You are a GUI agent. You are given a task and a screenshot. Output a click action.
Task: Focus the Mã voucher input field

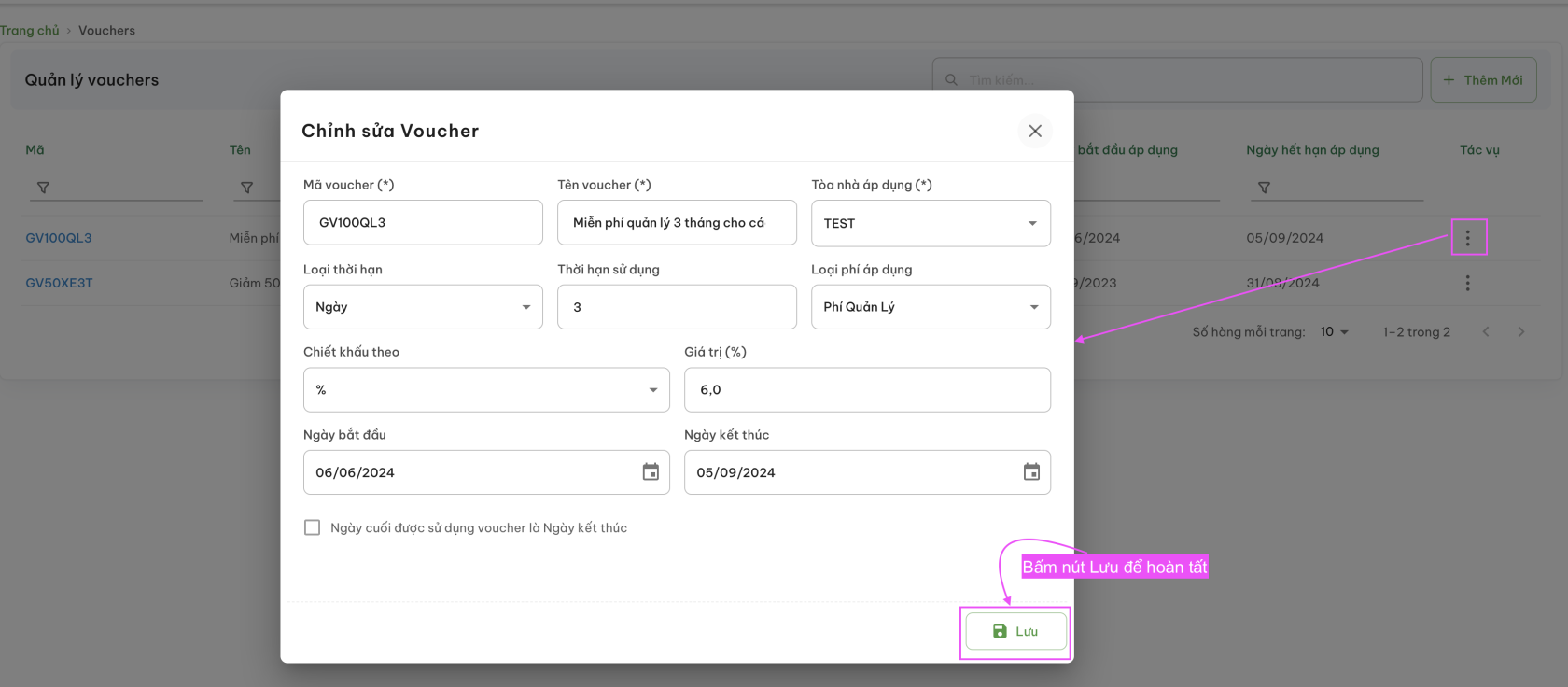423,222
